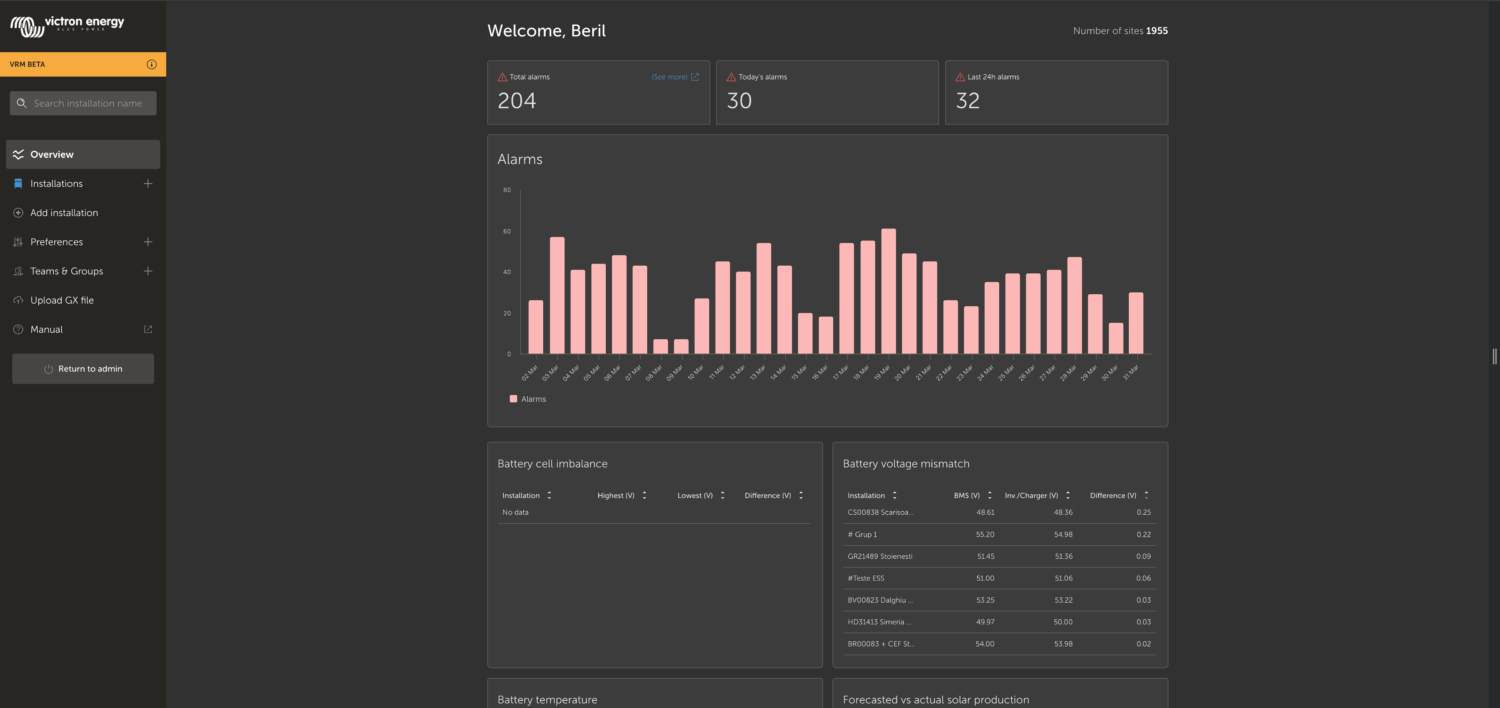
Task: Click the Search installation name field
Action: pos(83,103)
